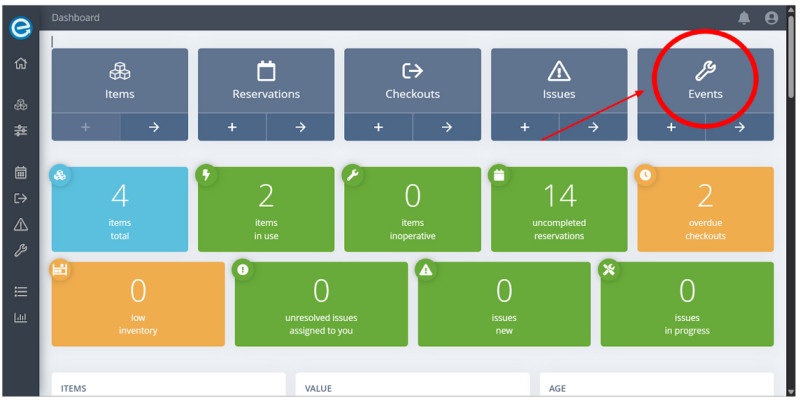Click the Issues card warning icon
This screenshot has height=400, width=800.
559,71
